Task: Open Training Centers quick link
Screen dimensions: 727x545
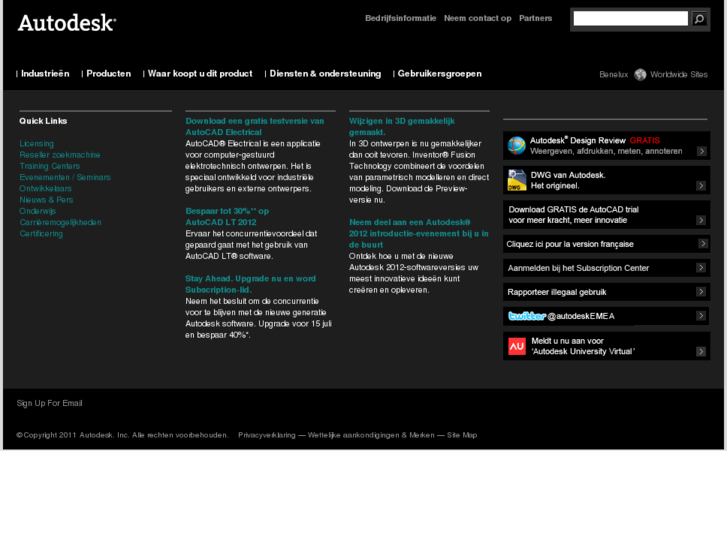Action: [50, 166]
